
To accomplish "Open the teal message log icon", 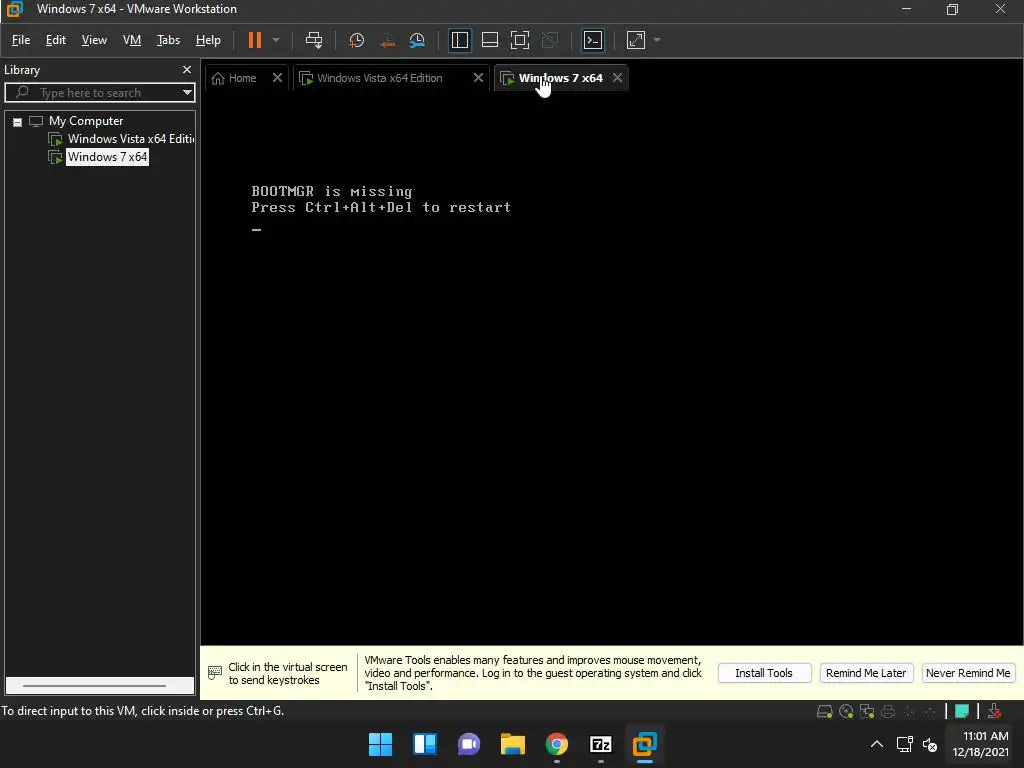I will (962, 711).
